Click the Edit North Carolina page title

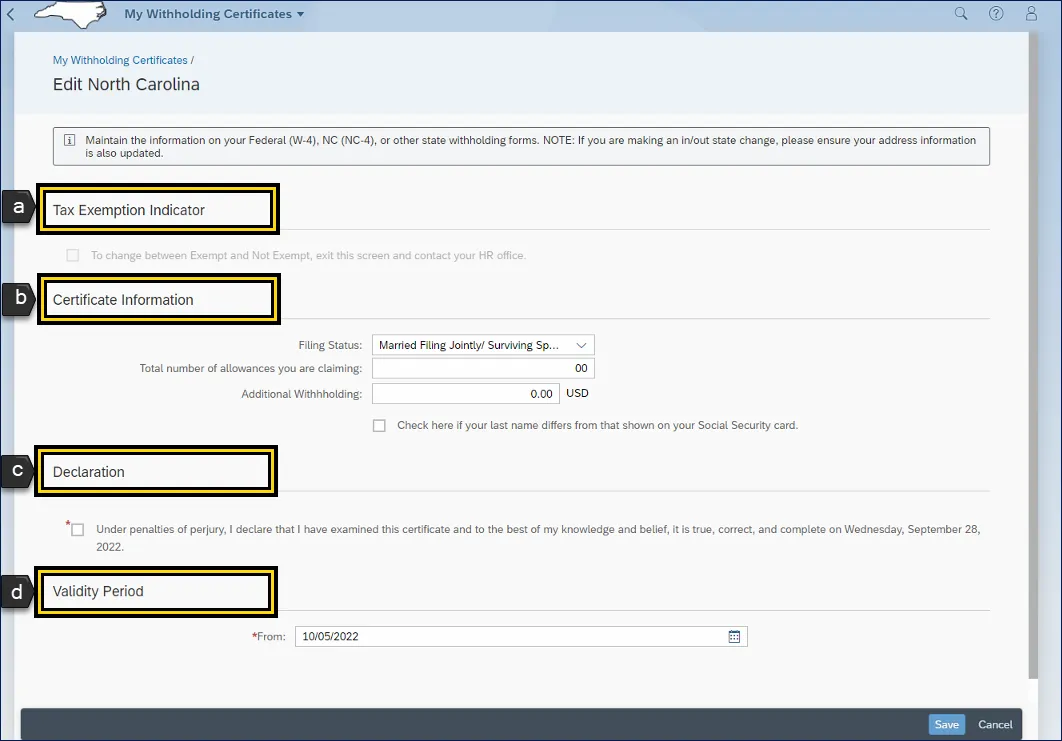(x=126, y=85)
